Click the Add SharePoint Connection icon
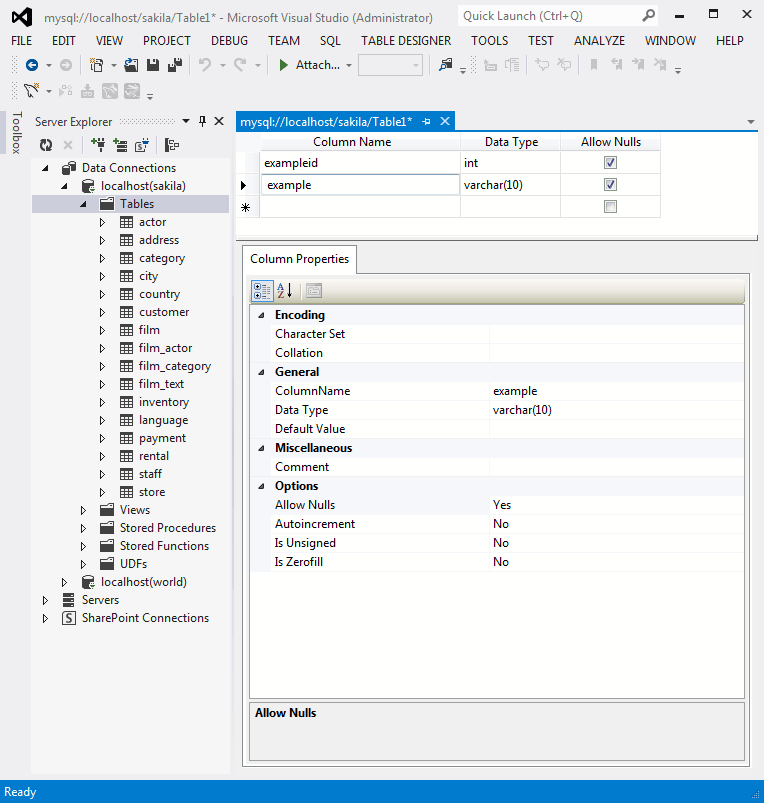 coord(142,145)
